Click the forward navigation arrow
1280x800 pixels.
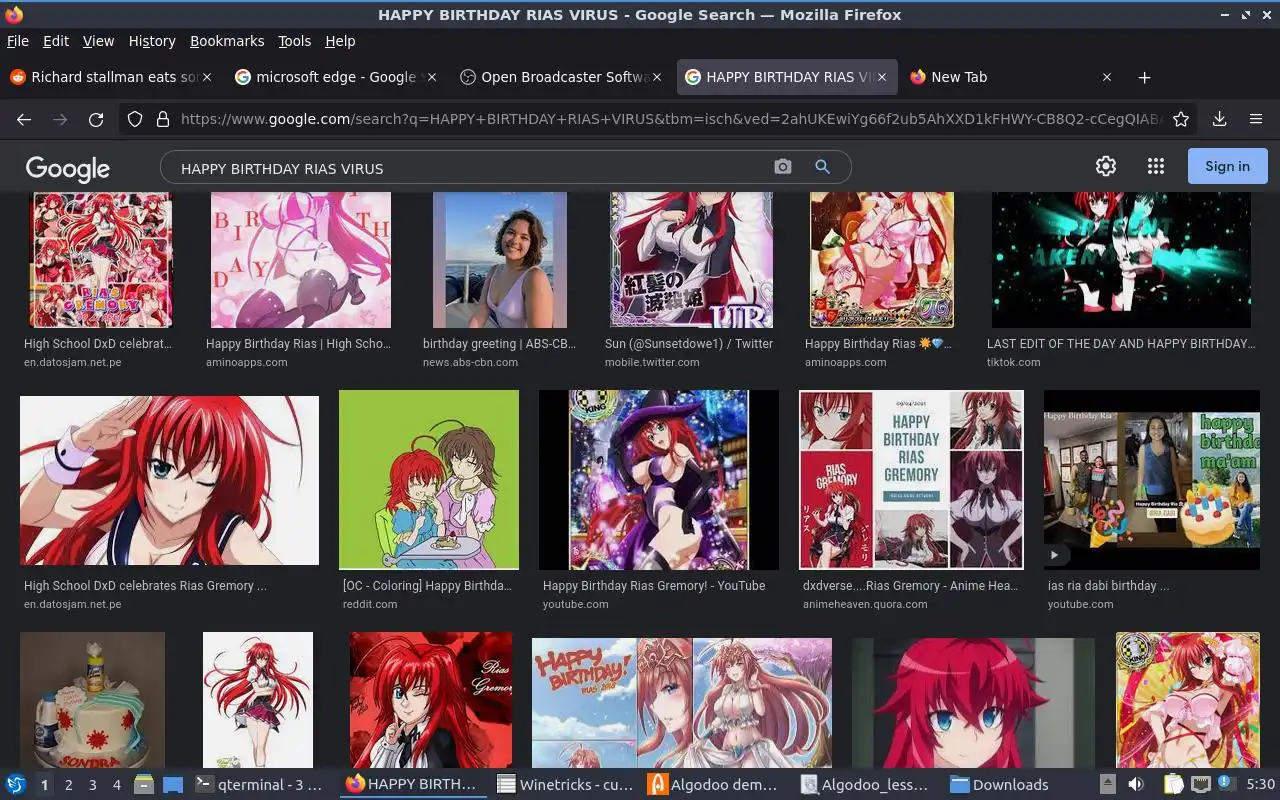tap(60, 119)
